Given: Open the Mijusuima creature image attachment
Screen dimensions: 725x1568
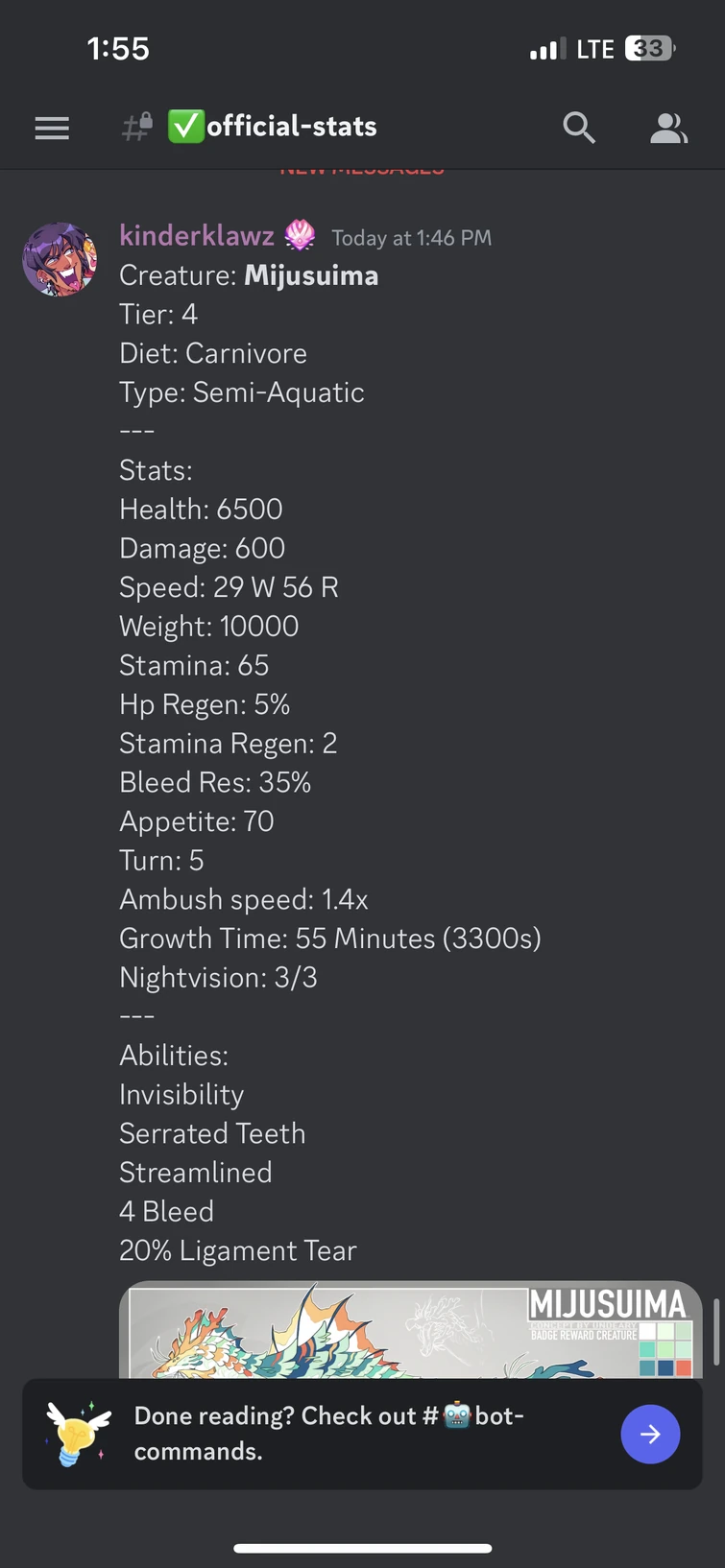Looking at the screenshot, I should [x=384, y=1334].
